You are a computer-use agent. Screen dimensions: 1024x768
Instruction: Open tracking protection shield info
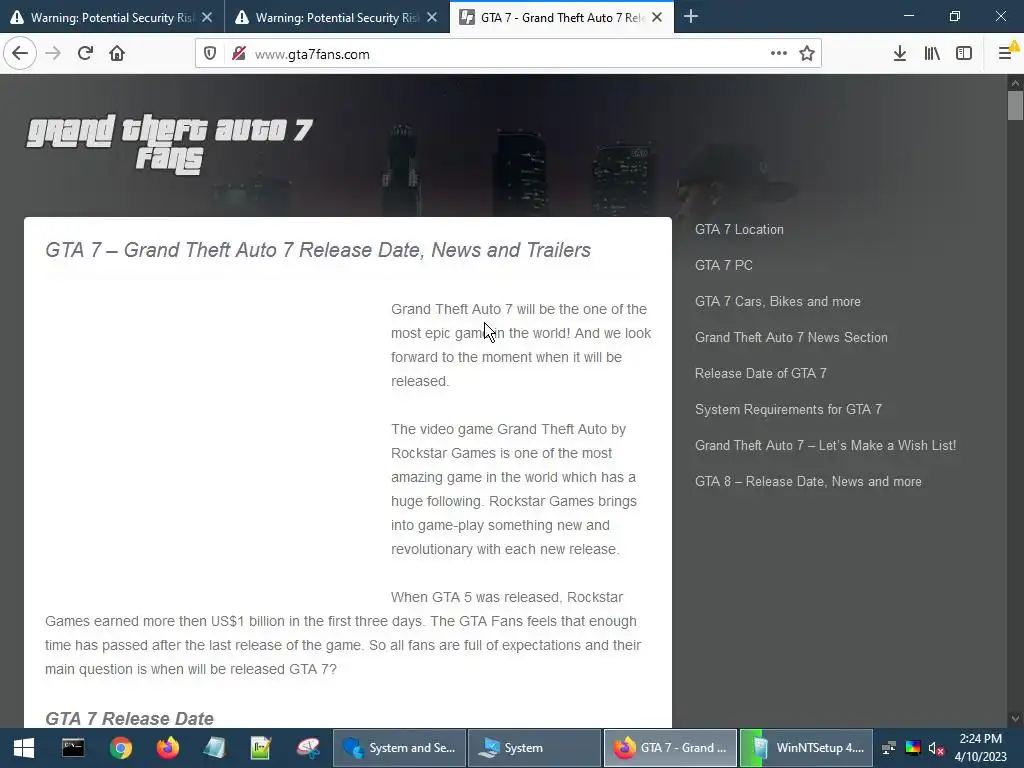(210, 54)
